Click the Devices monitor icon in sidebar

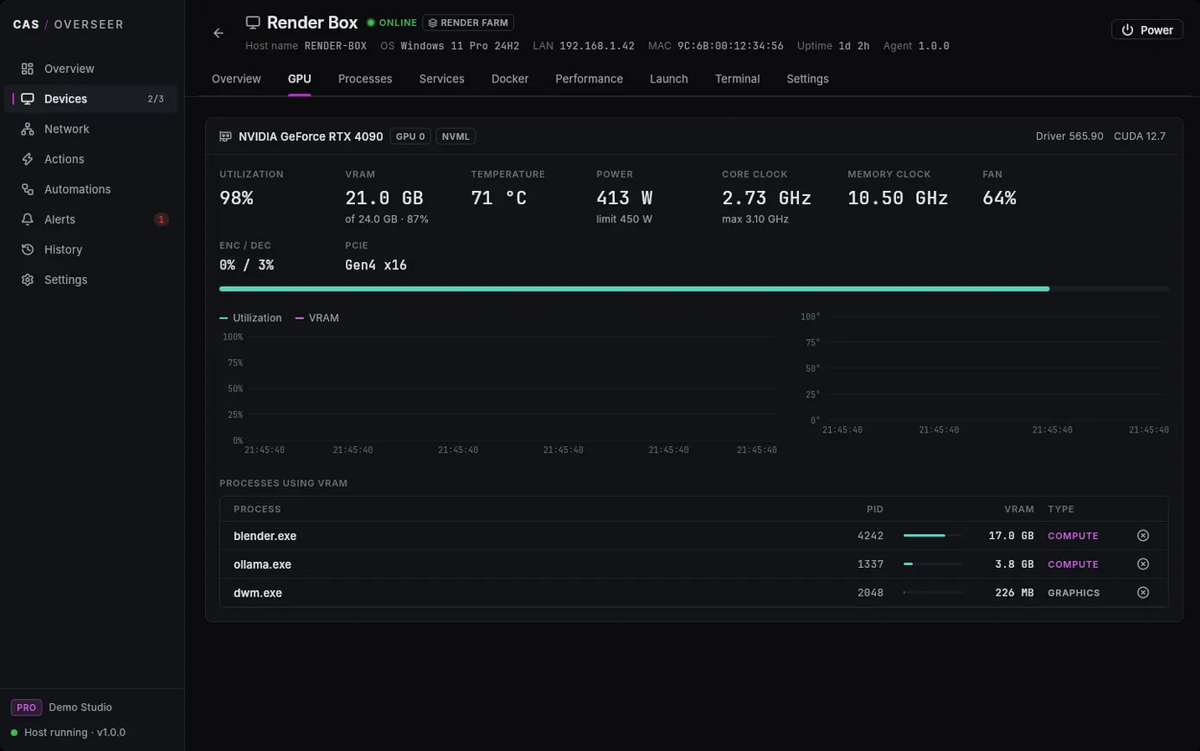tap(27, 99)
